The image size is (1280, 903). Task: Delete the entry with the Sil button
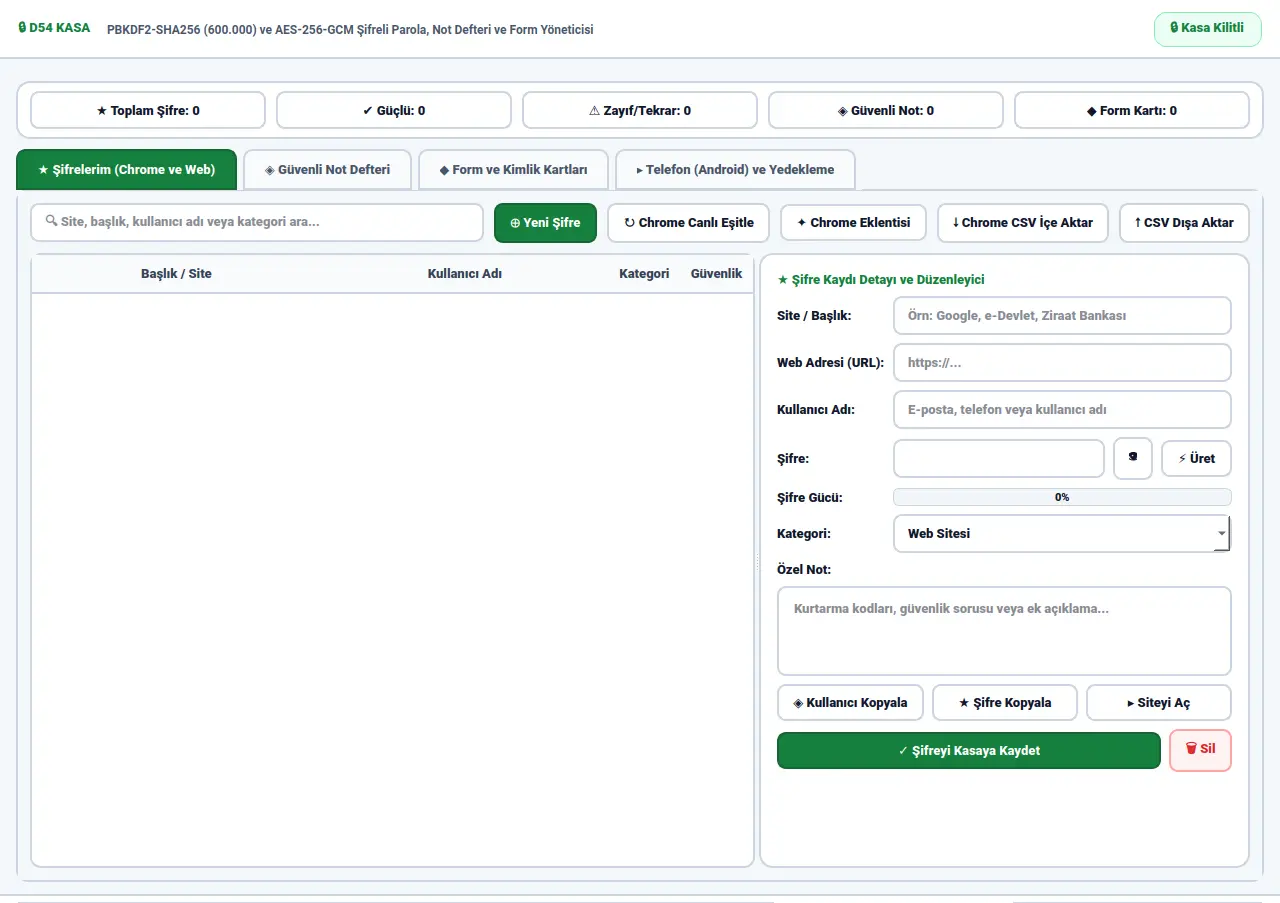click(1200, 750)
